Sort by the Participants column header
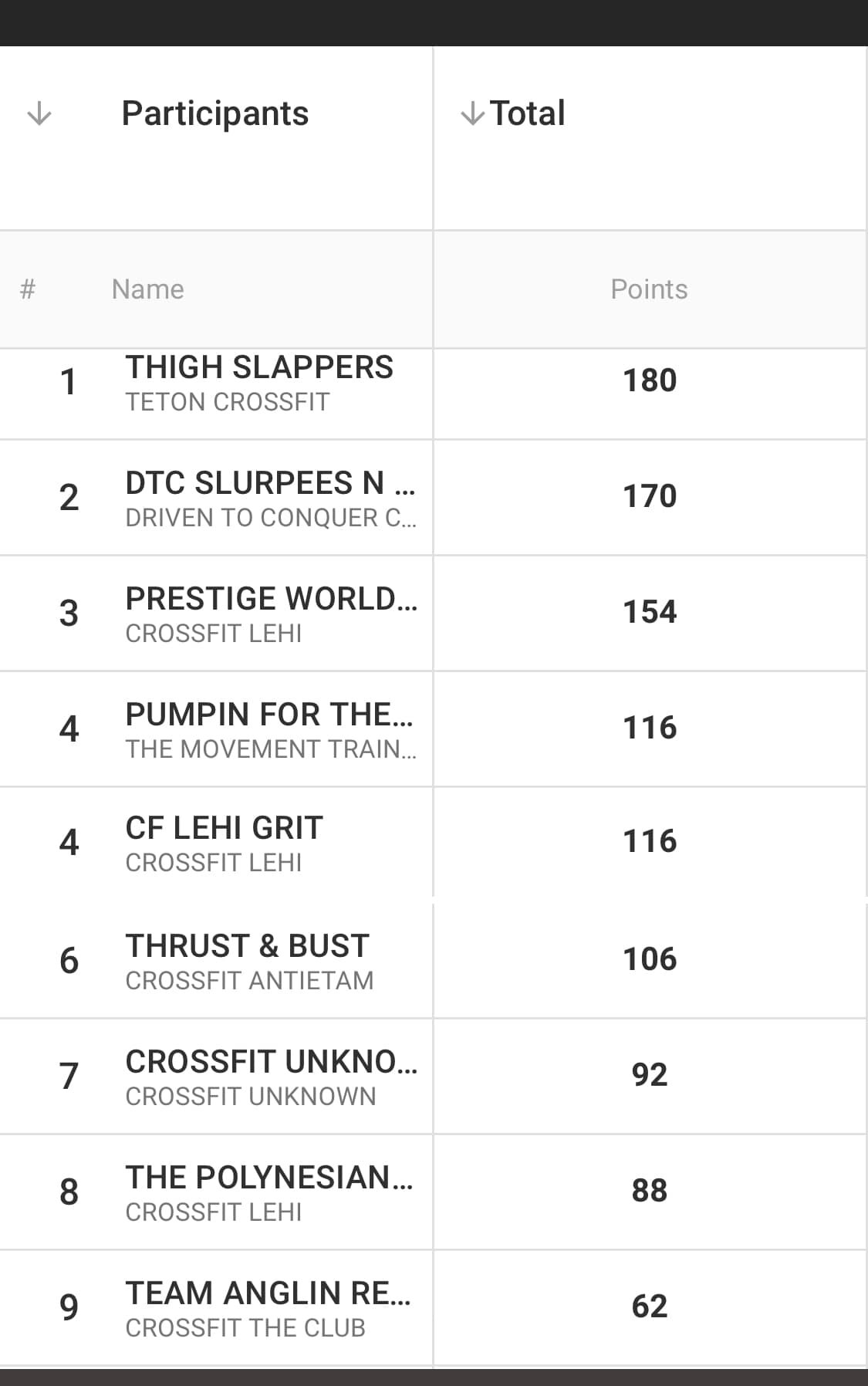868x1386 pixels. pos(215,113)
